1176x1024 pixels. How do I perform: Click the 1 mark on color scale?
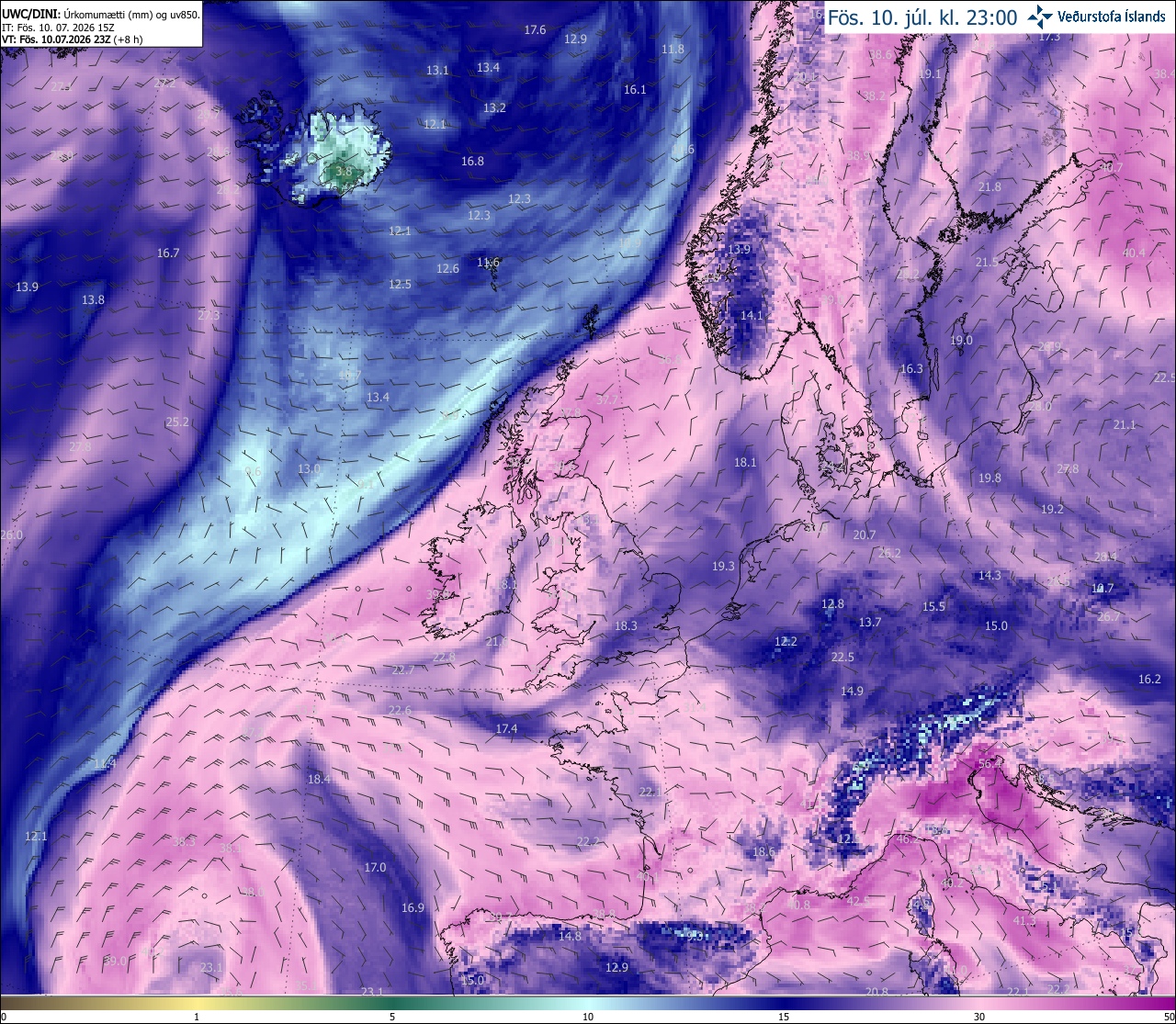coord(197,1017)
